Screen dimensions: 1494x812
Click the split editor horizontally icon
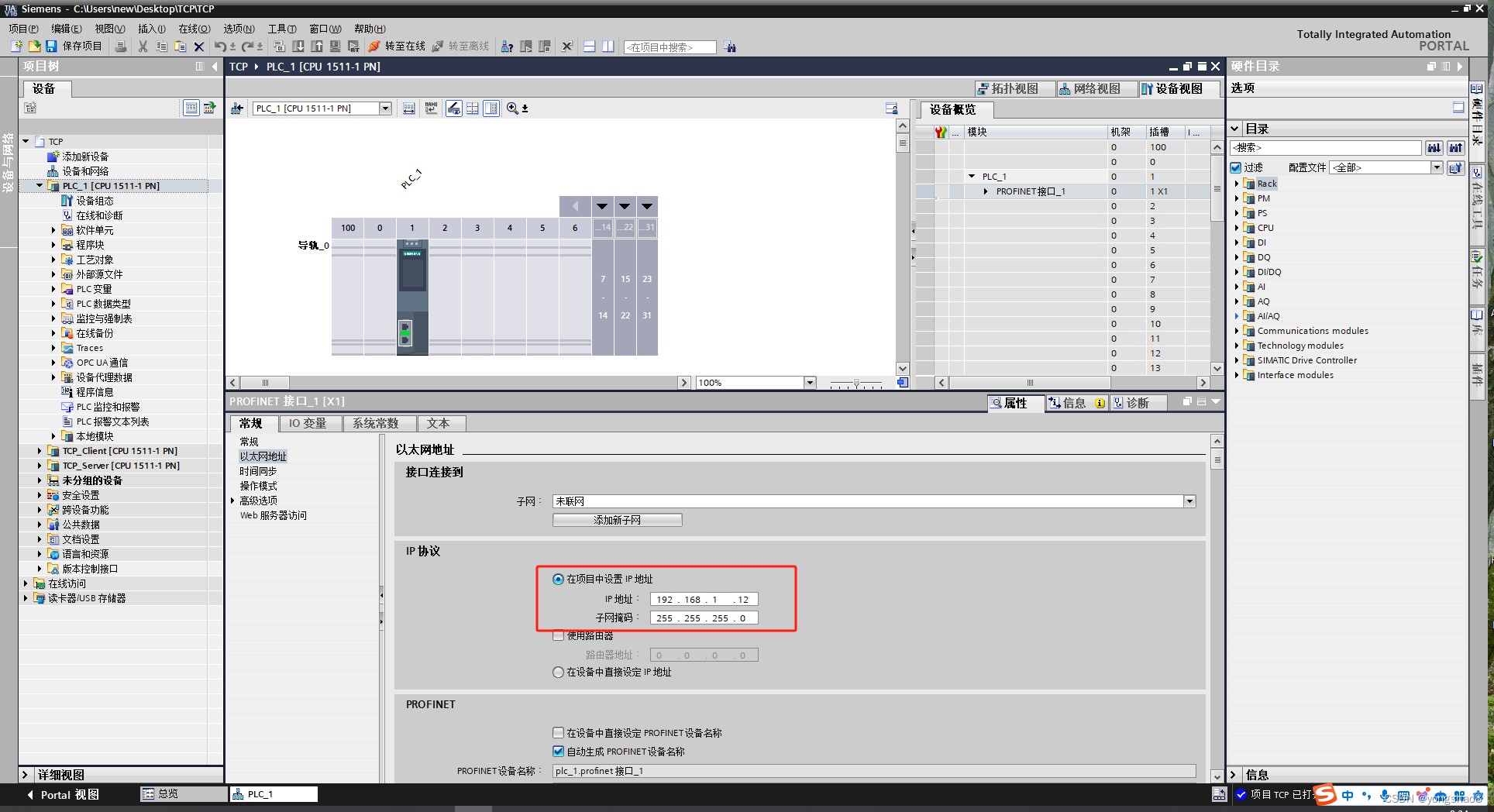pyautogui.click(x=590, y=46)
